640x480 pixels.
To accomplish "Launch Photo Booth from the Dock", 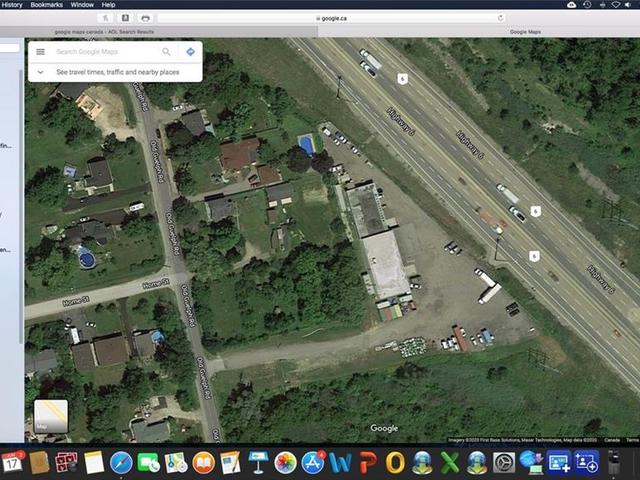I will (67, 462).
